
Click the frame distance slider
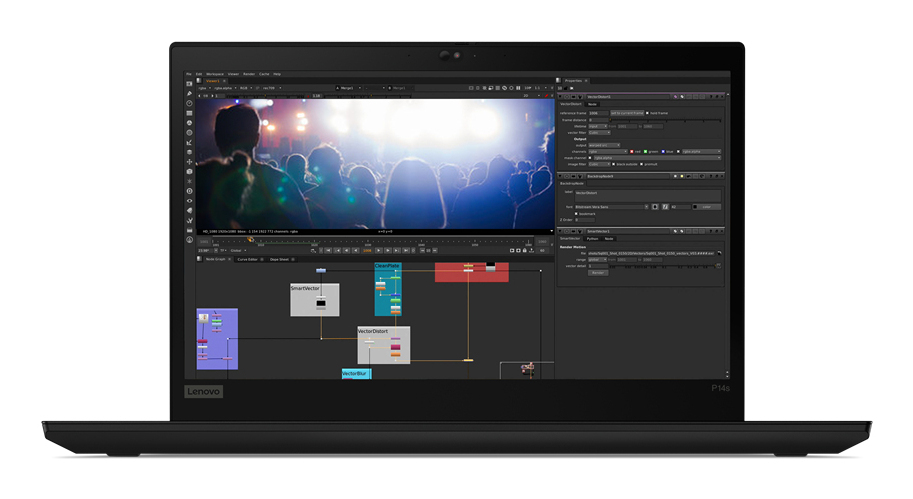[x=665, y=120]
